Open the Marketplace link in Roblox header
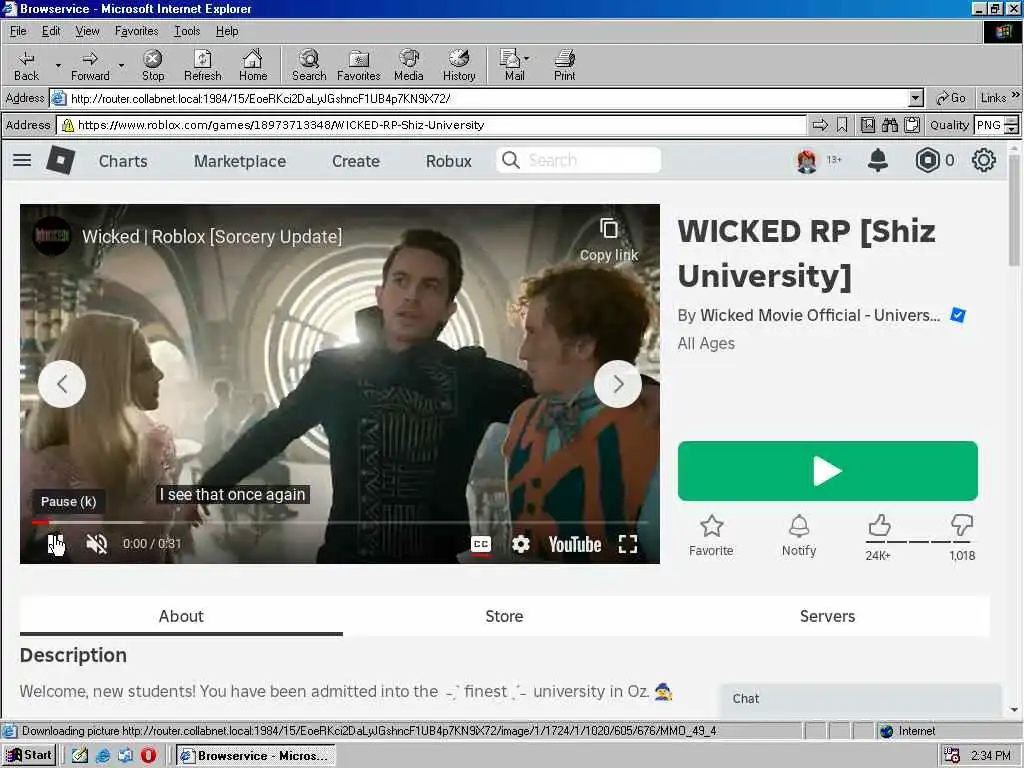The height and width of the screenshot is (768, 1024). (x=240, y=161)
